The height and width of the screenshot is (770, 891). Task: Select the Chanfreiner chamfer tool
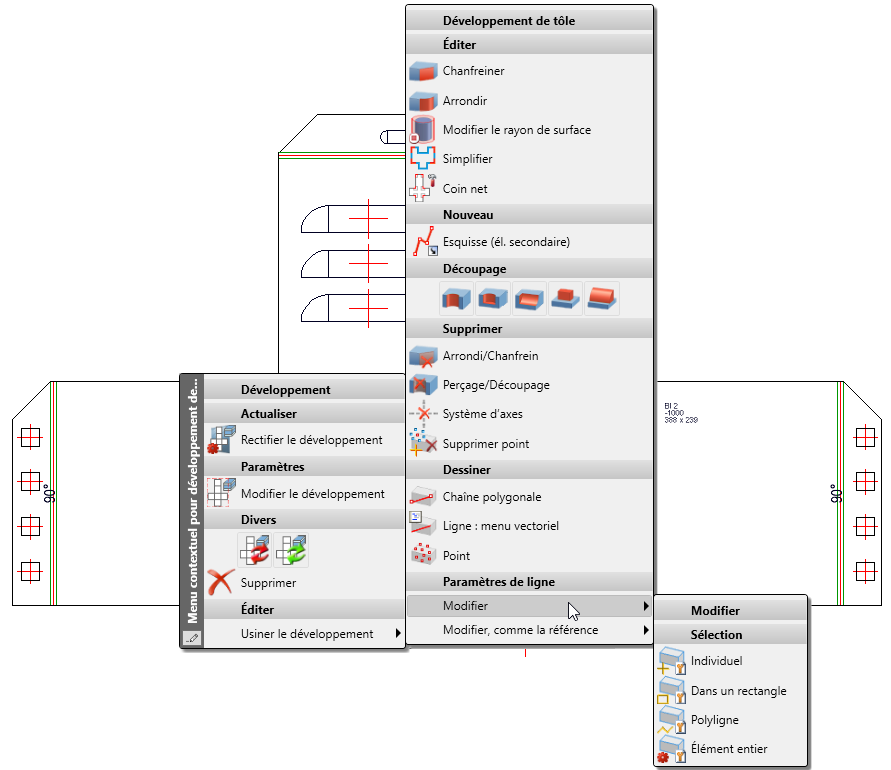530,71
